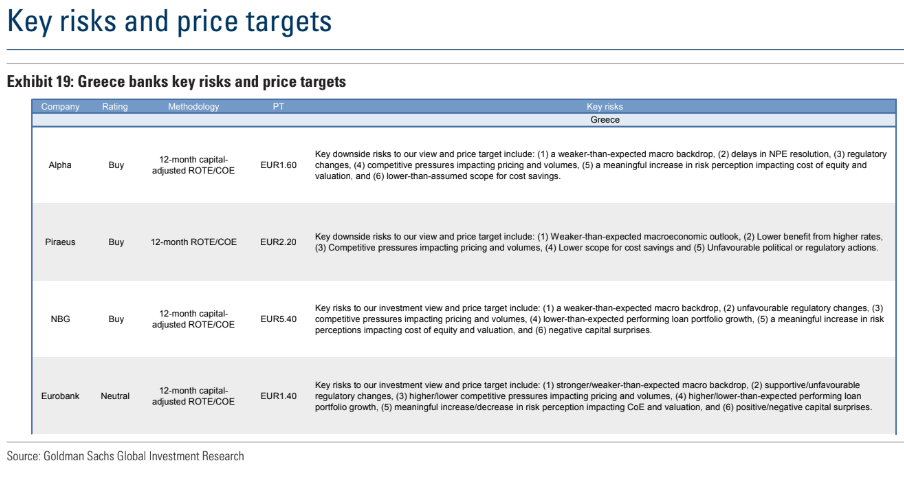Click the Key risks column header
Image resolution: width=904 pixels, height=477 pixels.
(604, 106)
